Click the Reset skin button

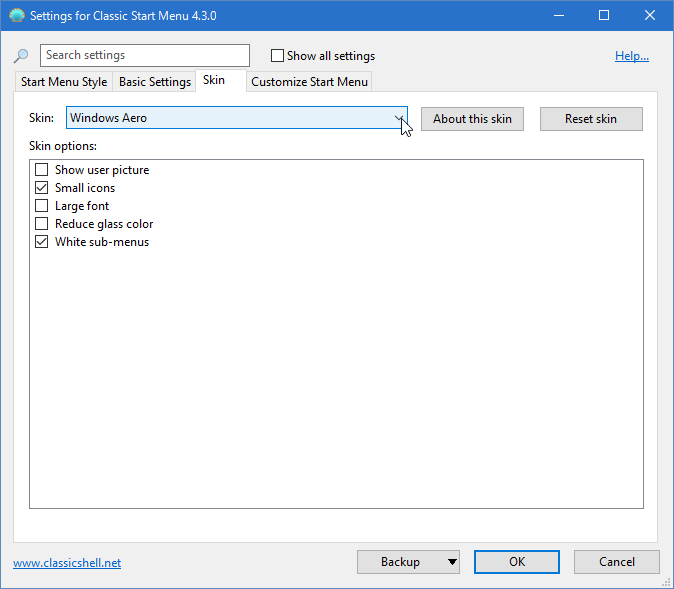click(590, 118)
